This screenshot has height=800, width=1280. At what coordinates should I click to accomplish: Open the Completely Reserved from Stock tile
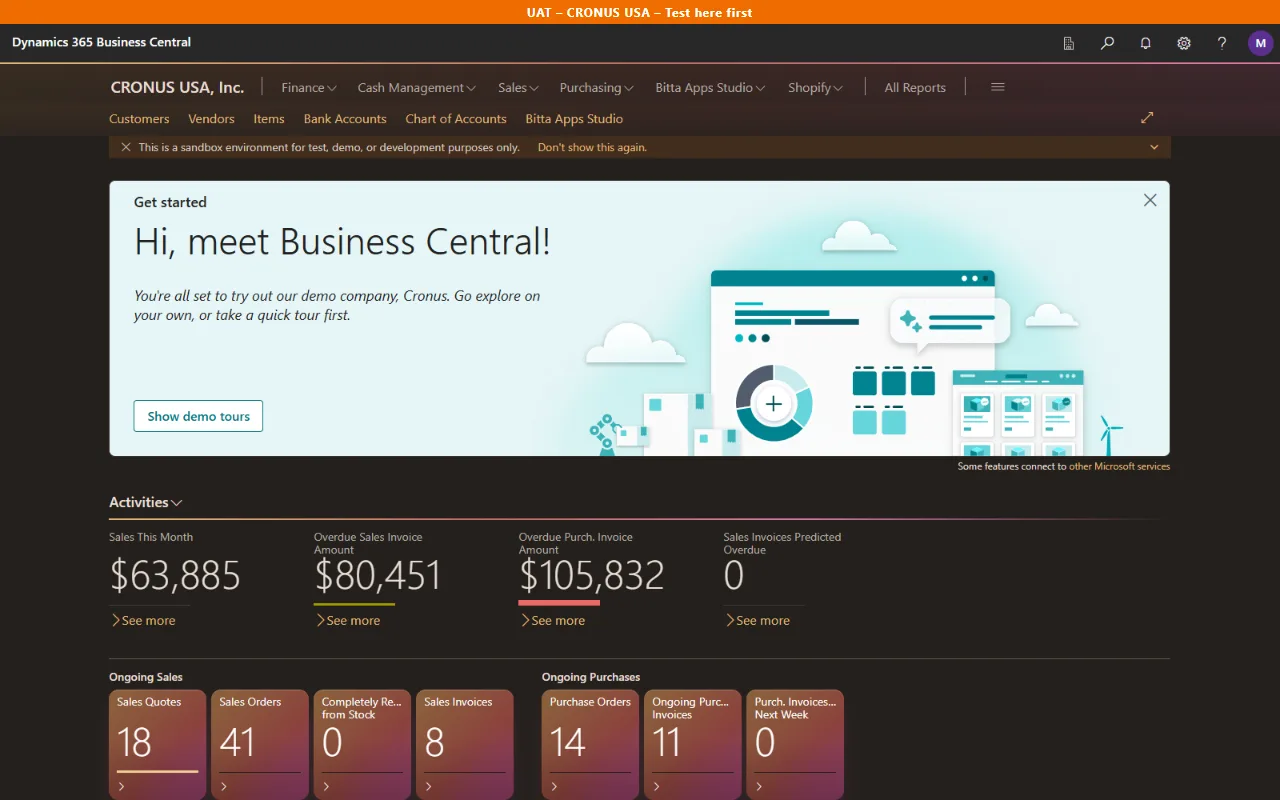(x=362, y=744)
